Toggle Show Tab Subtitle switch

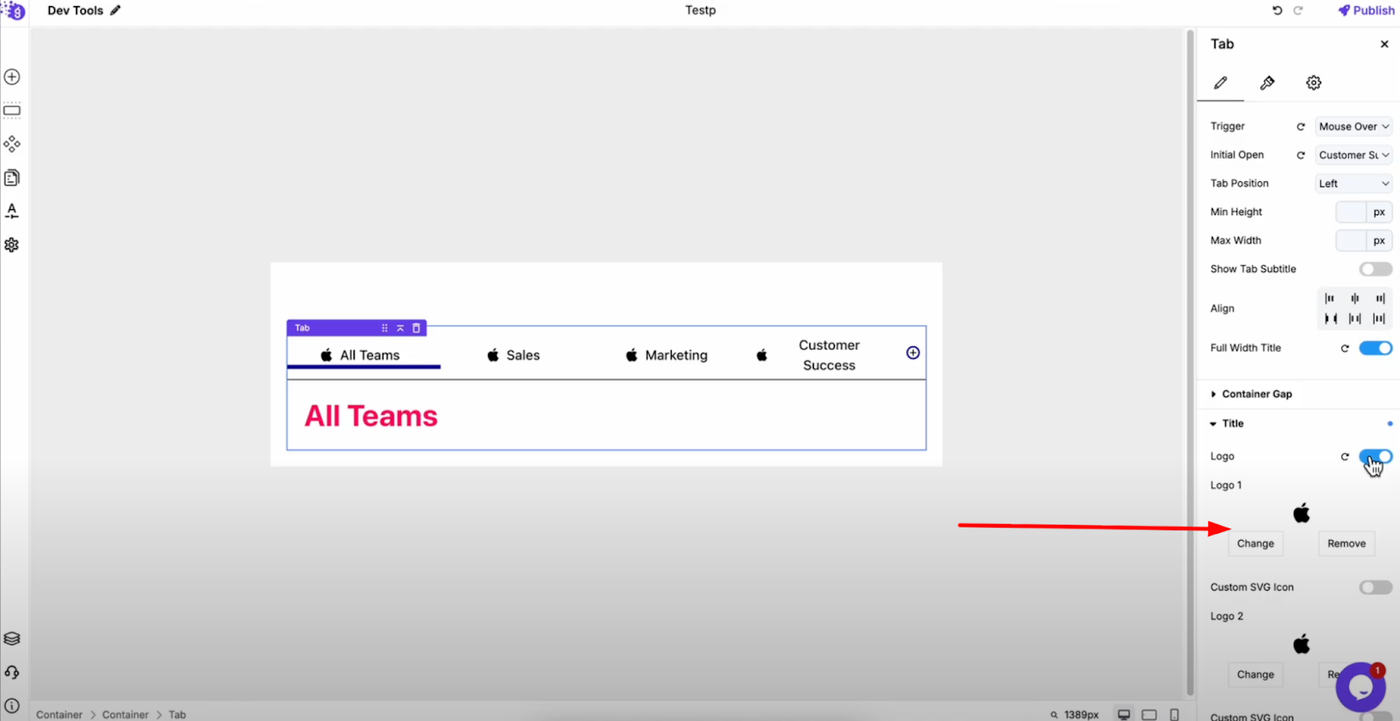coord(1376,269)
